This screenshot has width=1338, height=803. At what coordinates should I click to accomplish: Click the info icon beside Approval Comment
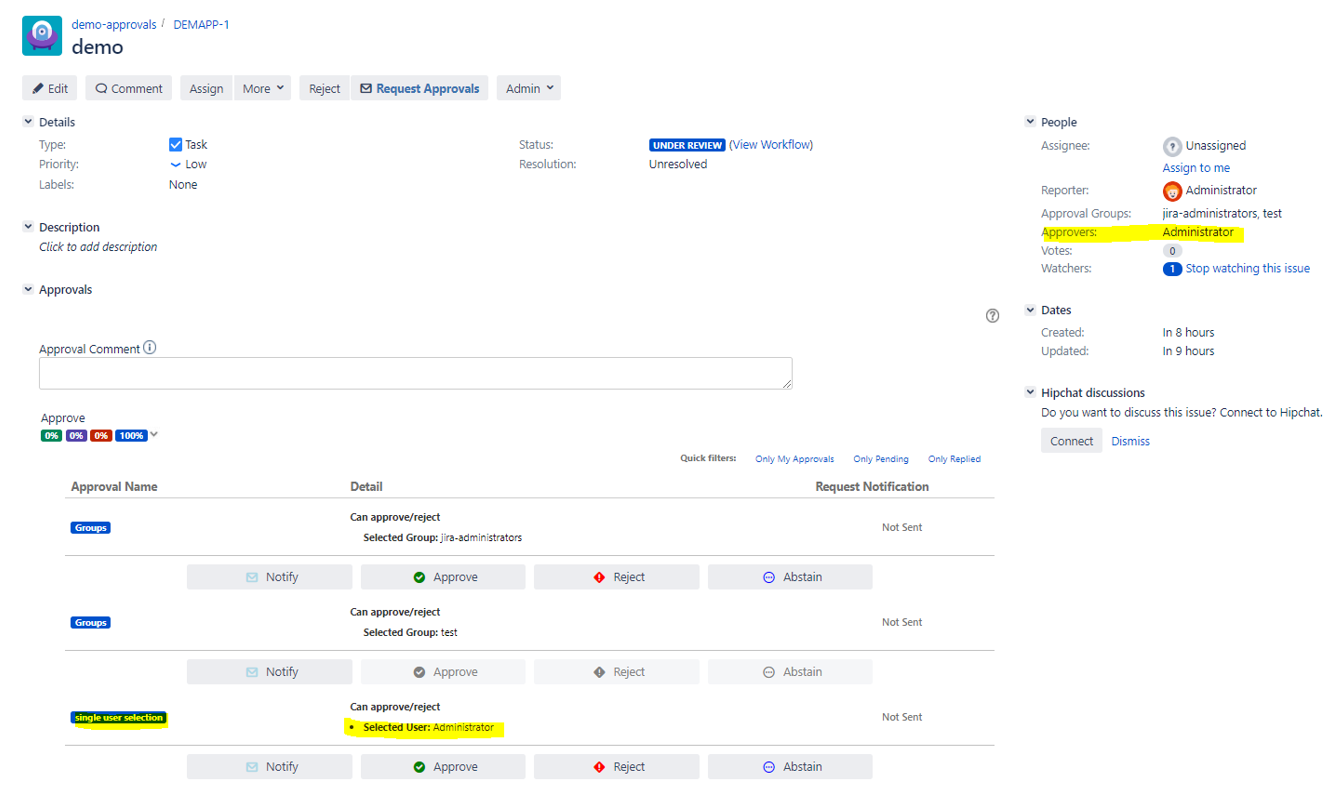[x=150, y=348]
